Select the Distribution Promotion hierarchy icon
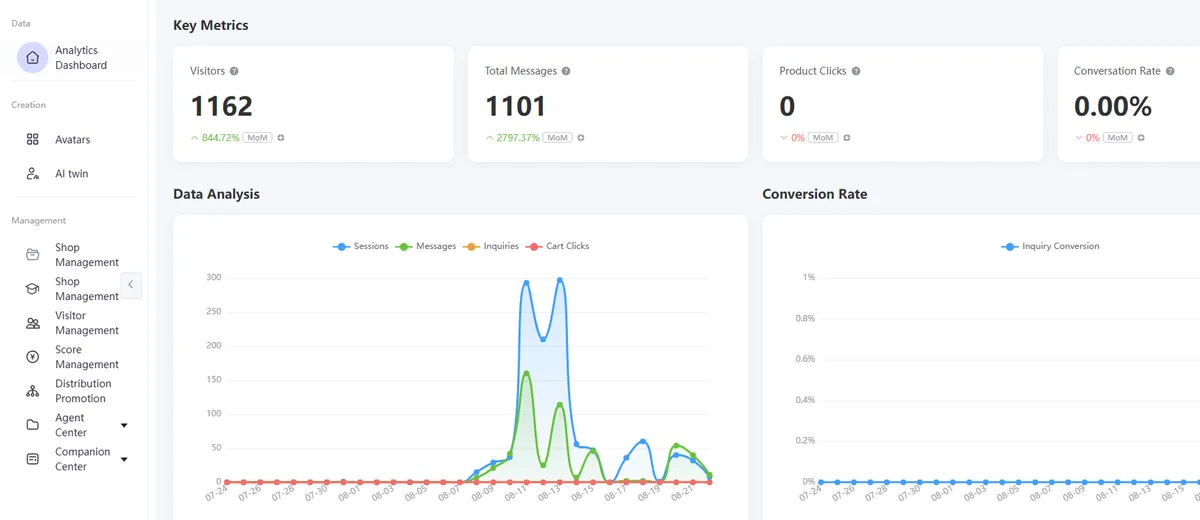This screenshot has width=1200, height=520. pos(33,391)
